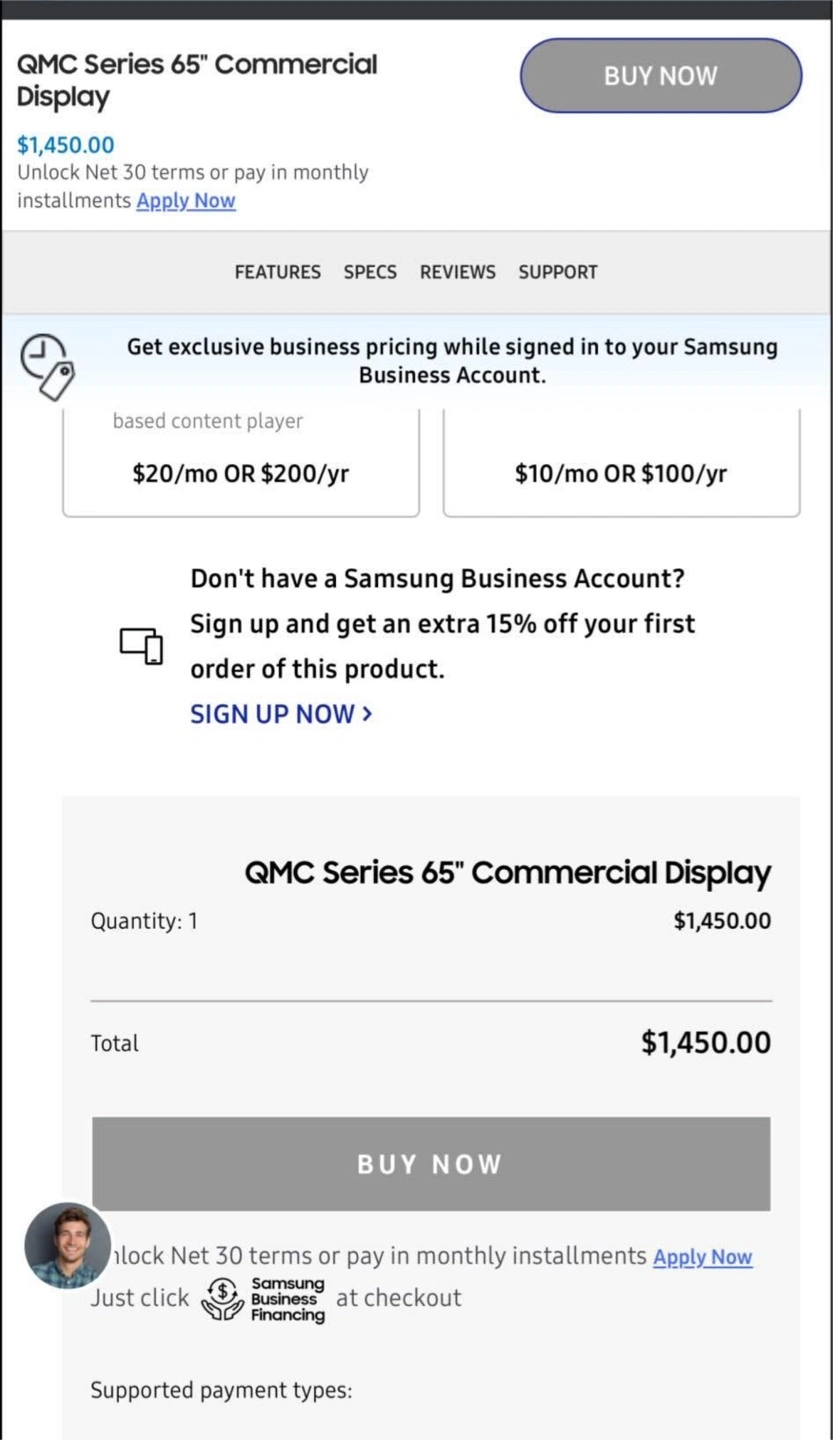
Task: Open the Apply Now link under the header price
Action: click(186, 200)
